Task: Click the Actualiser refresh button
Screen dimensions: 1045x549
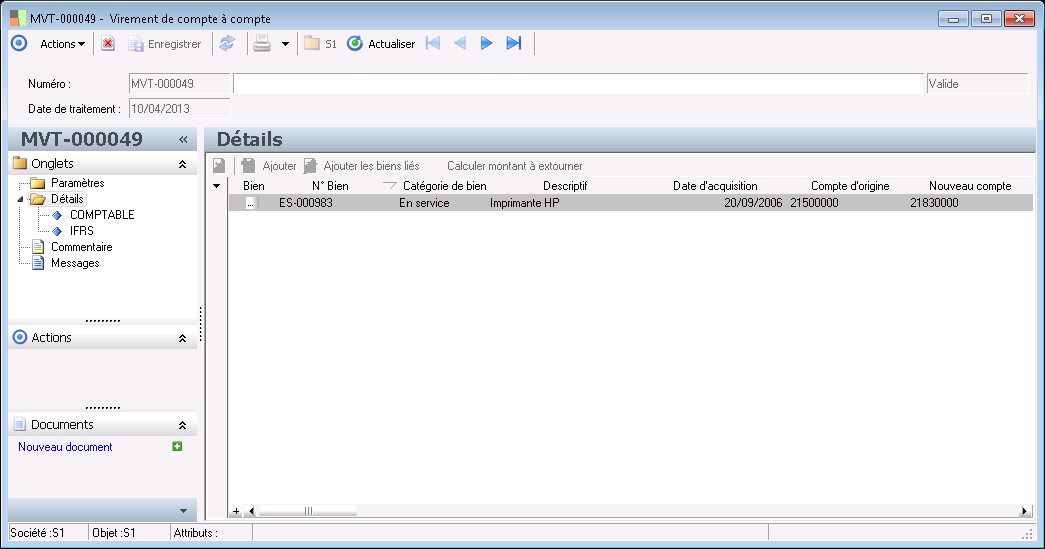Action: (x=381, y=44)
